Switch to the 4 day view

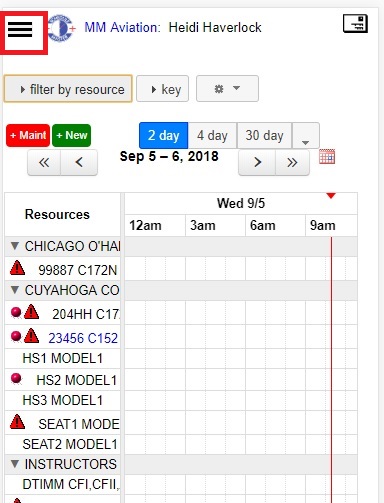[212, 136]
